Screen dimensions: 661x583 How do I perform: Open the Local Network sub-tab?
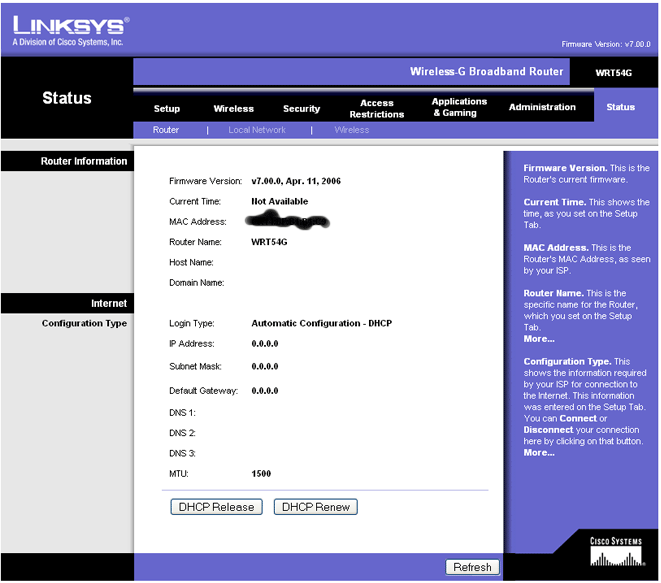coord(257,130)
